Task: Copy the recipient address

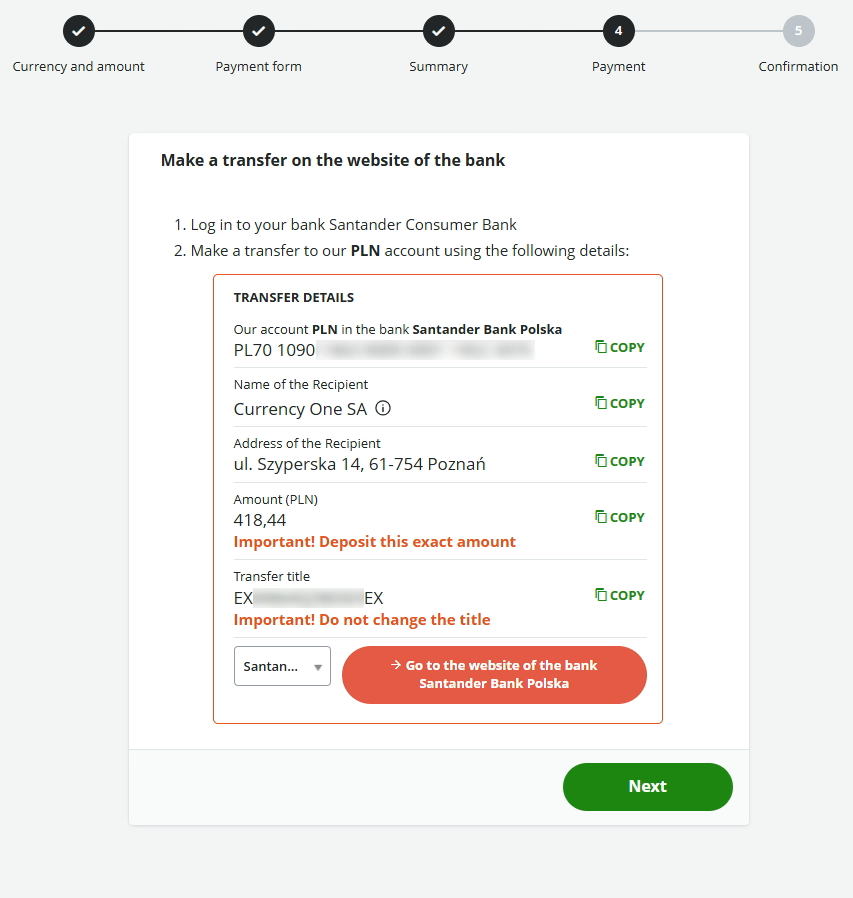Action: [620, 461]
